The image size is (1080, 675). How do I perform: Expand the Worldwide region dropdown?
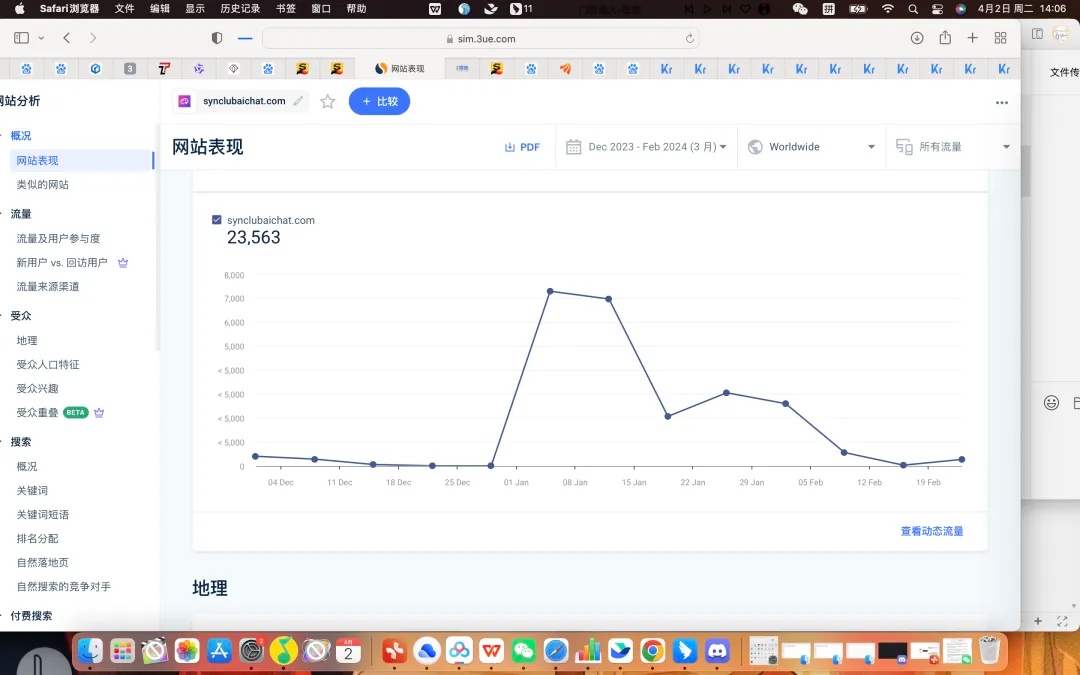pyautogui.click(x=811, y=147)
